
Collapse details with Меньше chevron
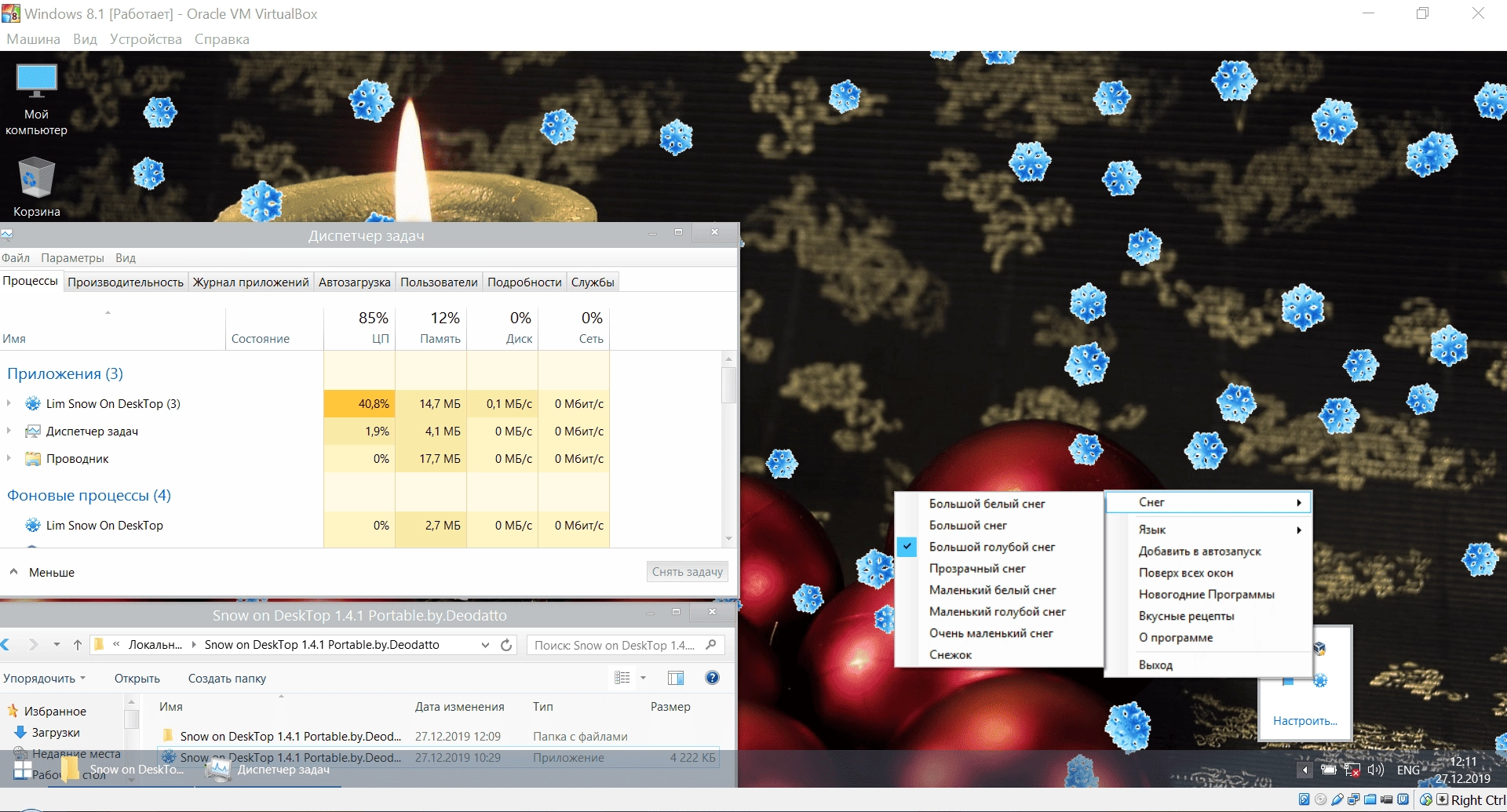[x=13, y=572]
